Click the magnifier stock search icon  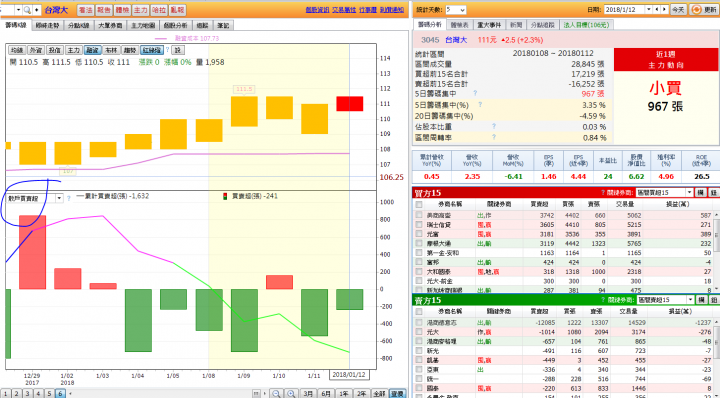click(x=27, y=10)
